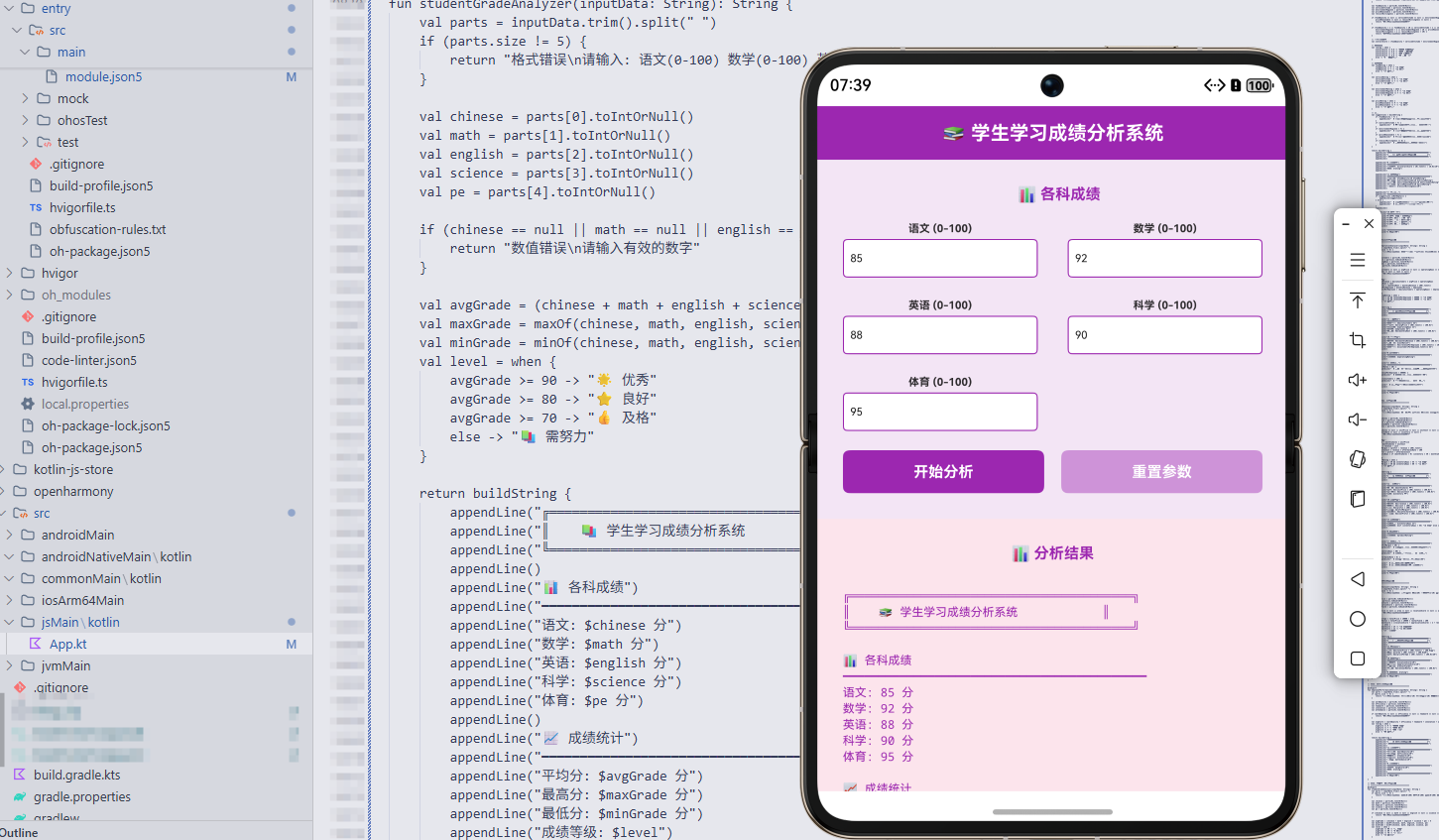1439x840 pixels.
Task: Tap the Home circle button on the emulator
Action: [x=1357, y=618]
